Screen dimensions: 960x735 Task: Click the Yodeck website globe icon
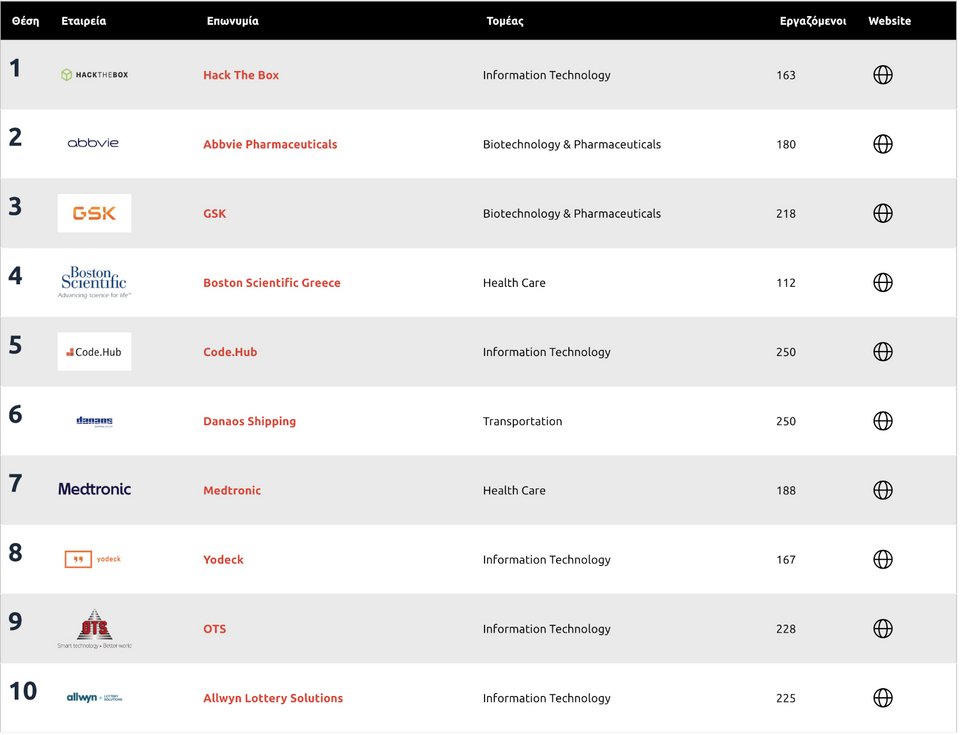pyautogui.click(x=882, y=559)
